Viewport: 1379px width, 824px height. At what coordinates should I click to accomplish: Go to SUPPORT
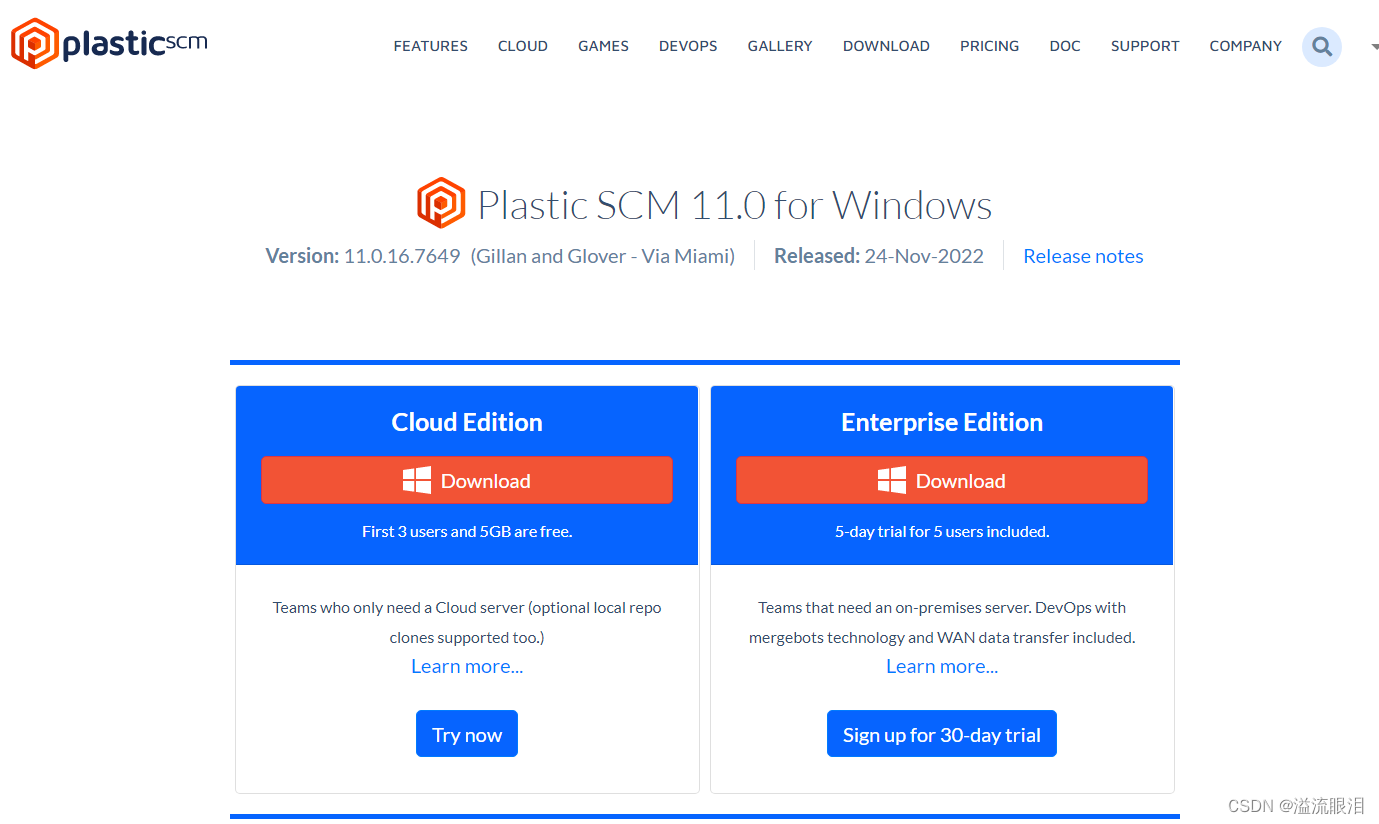click(x=1145, y=46)
